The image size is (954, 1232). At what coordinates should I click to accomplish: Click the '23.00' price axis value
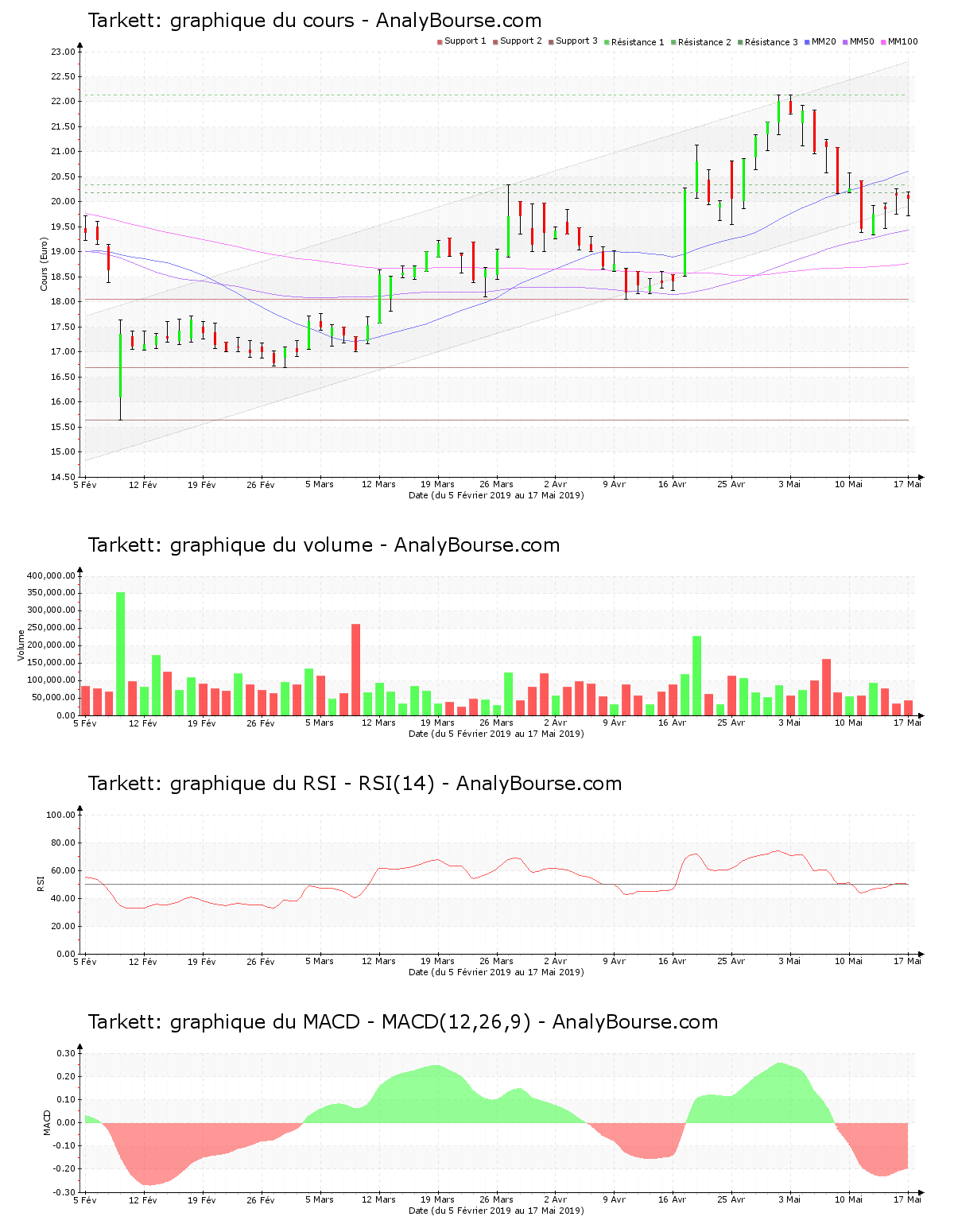[x=63, y=52]
